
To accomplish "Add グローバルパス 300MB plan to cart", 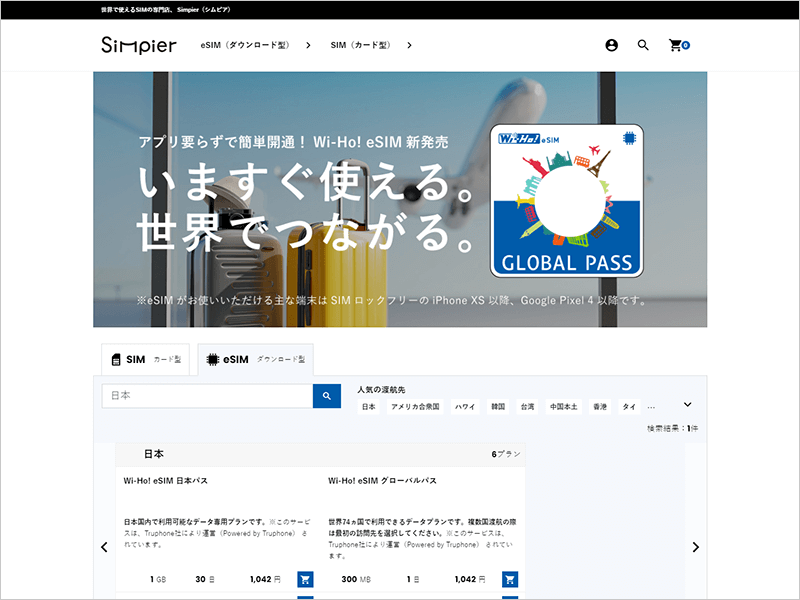I will 510,579.
